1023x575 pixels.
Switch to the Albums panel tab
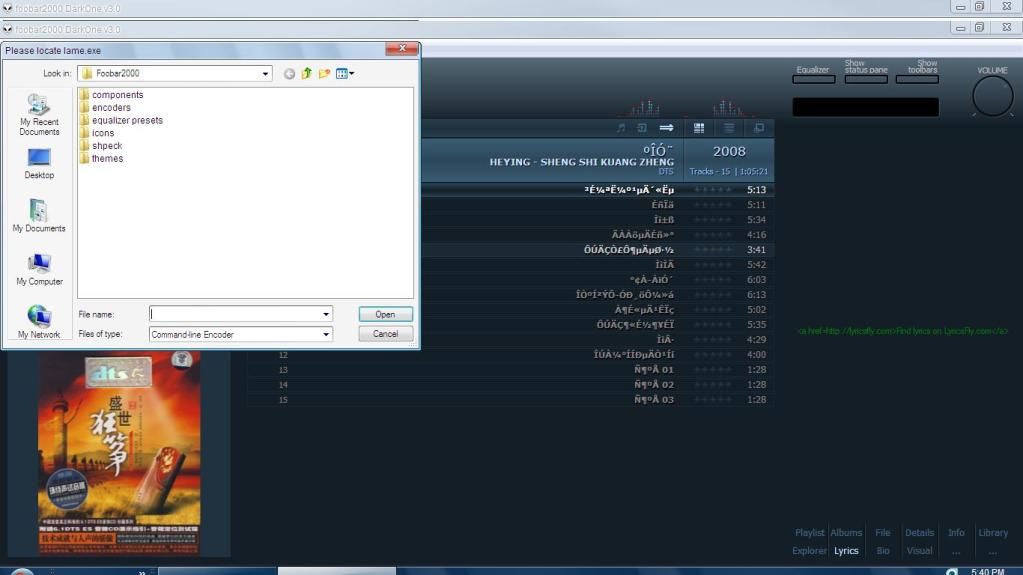(x=846, y=533)
